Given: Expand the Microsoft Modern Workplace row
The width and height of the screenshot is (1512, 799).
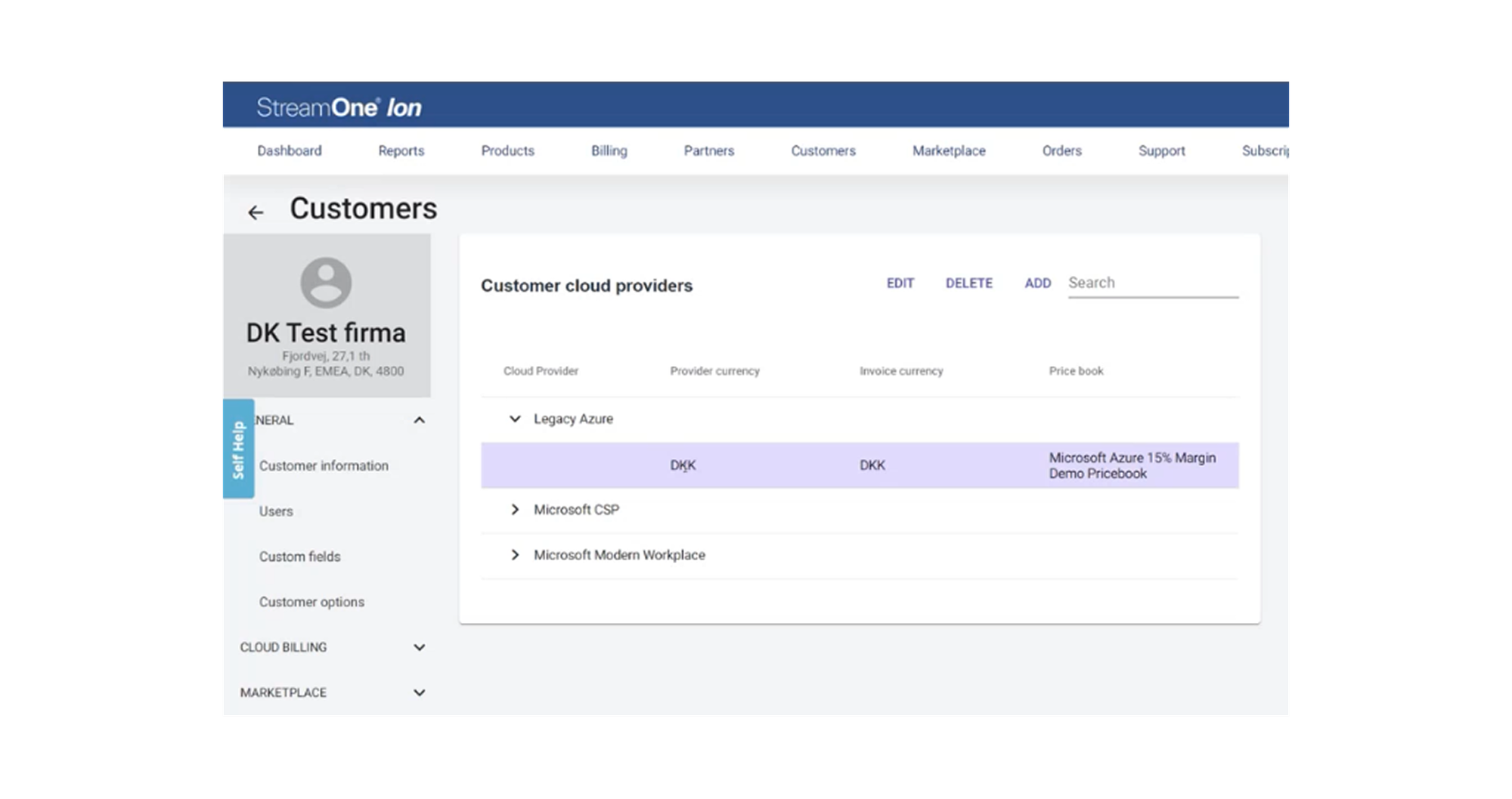Looking at the screenshot, I should pyautogui.click(x=515, y=555).
